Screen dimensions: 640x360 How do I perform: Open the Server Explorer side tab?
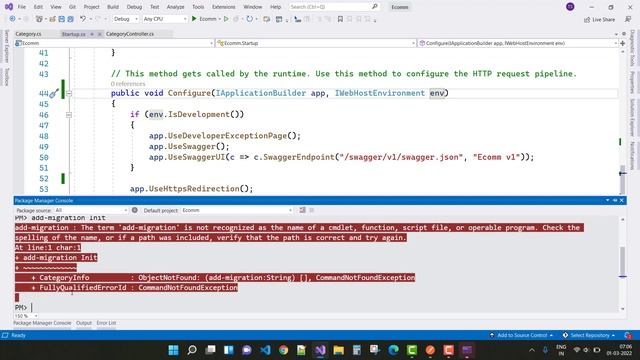click(x=7, y=46)
